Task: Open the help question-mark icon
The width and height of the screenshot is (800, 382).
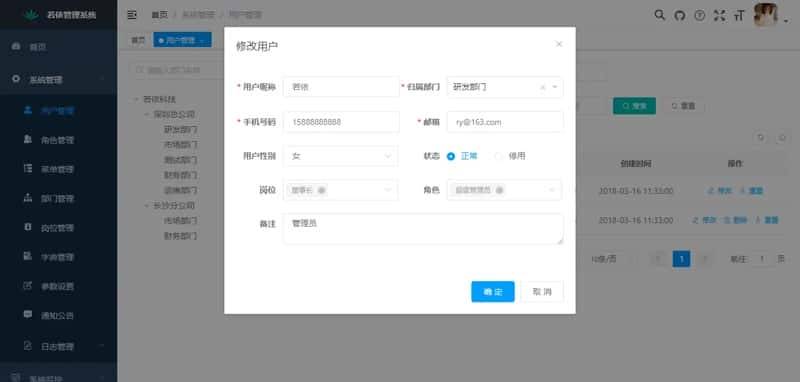Action: pos(700,15)
